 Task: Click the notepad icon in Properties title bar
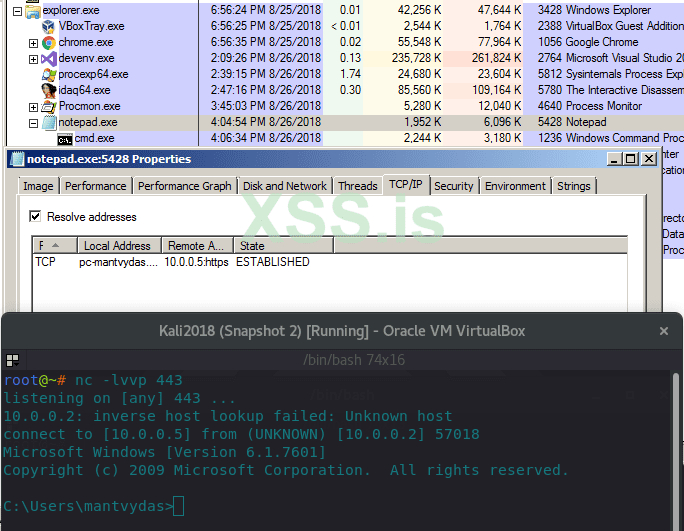17,159
